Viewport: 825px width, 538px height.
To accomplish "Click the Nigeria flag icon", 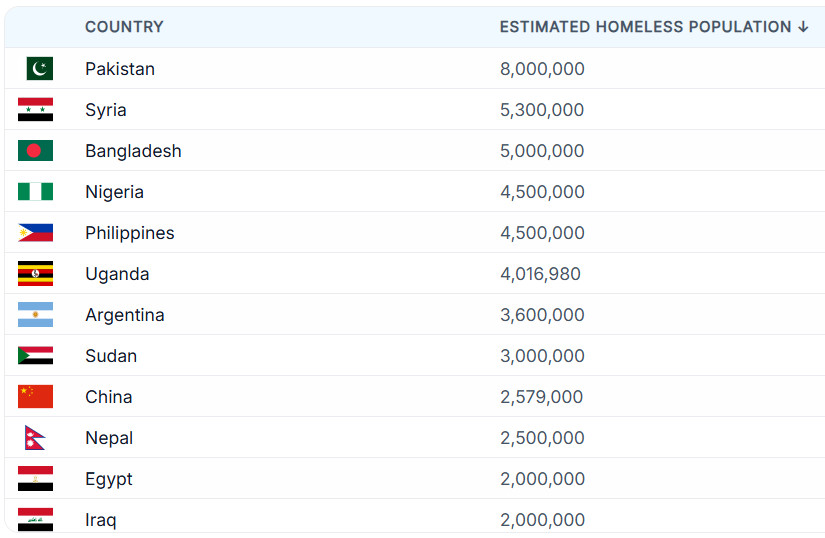I will [x=35, y=192].
